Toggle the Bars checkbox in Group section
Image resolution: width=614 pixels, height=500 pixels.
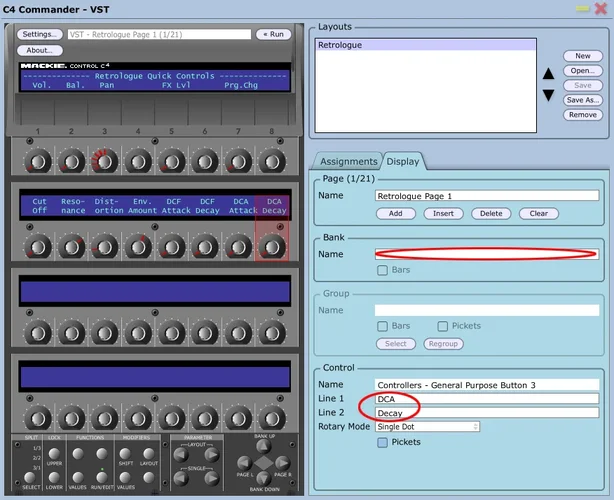click(382, 326)
